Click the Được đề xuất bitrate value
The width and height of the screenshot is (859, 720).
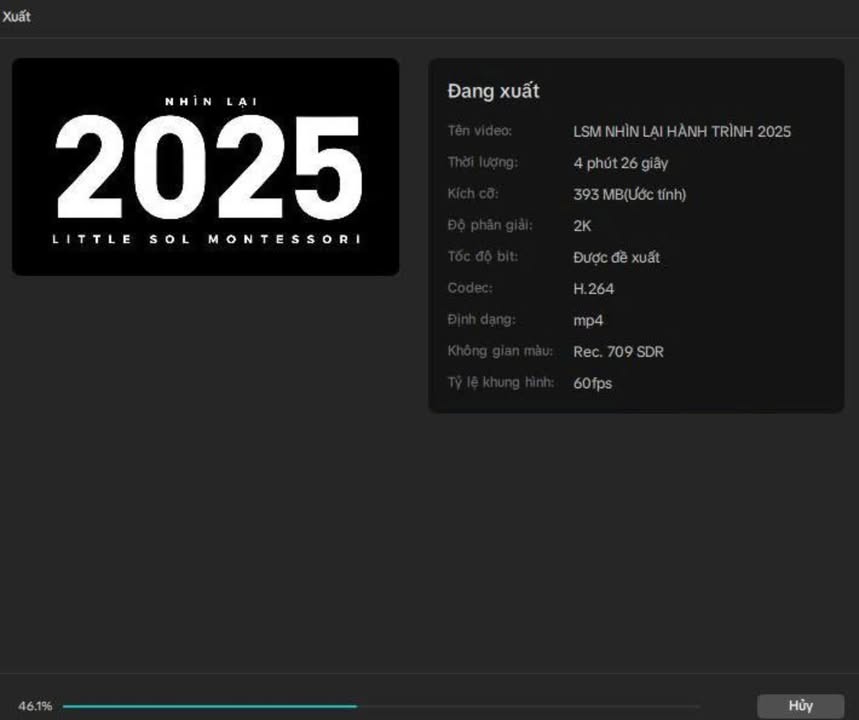click(617, 257)
